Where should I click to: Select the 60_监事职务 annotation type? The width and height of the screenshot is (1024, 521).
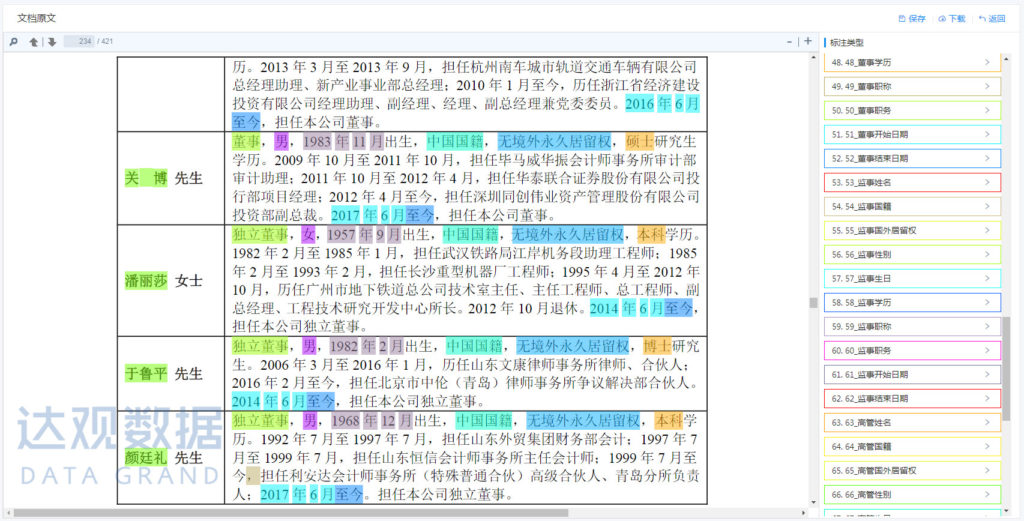[x=912, y=351]
